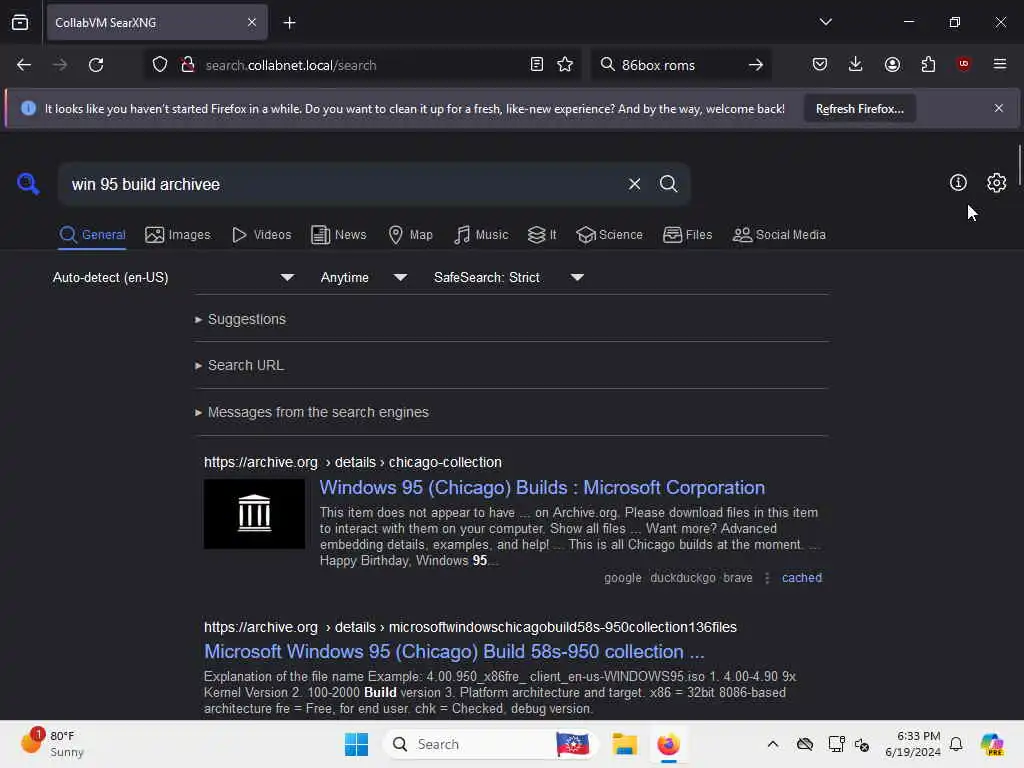
Task: Reload the current page
Action: click(x=96, y=65)
